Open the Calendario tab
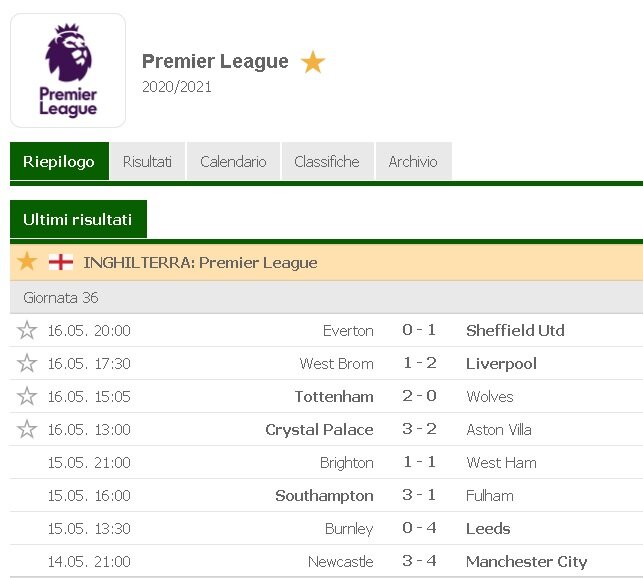 [233, 162]
